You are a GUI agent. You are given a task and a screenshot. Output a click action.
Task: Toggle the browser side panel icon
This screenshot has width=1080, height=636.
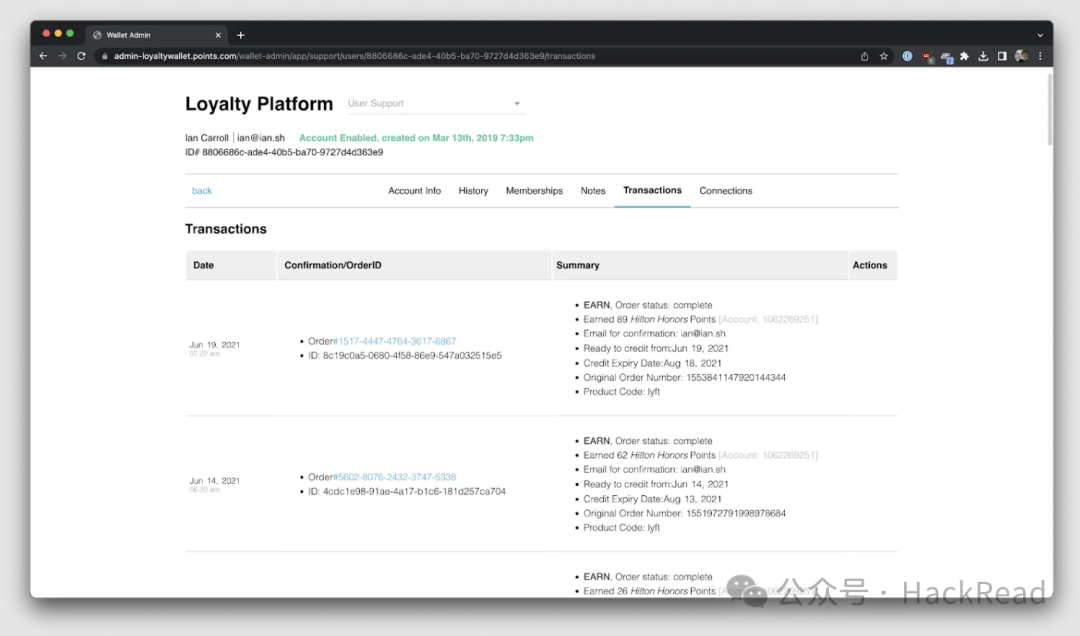[1002, 56]
